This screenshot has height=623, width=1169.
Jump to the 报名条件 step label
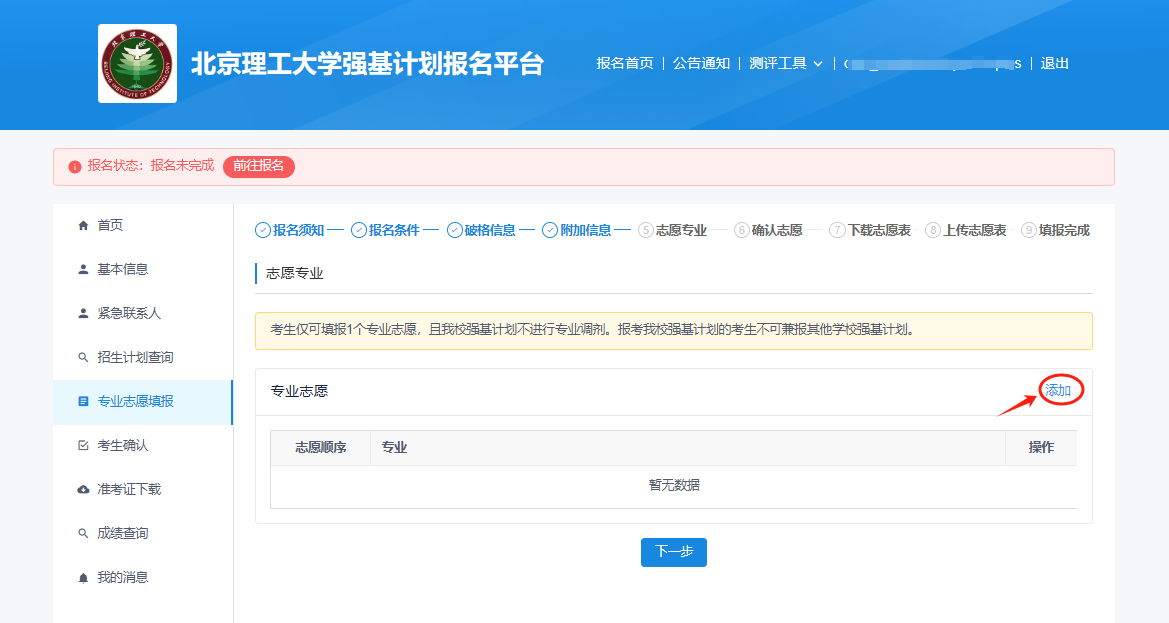tap(394, 230)
